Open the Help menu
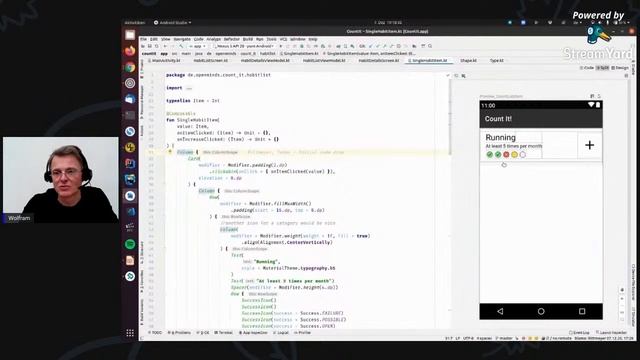The image size is (640, 360). pyautogui.click(x=313, y=39)
